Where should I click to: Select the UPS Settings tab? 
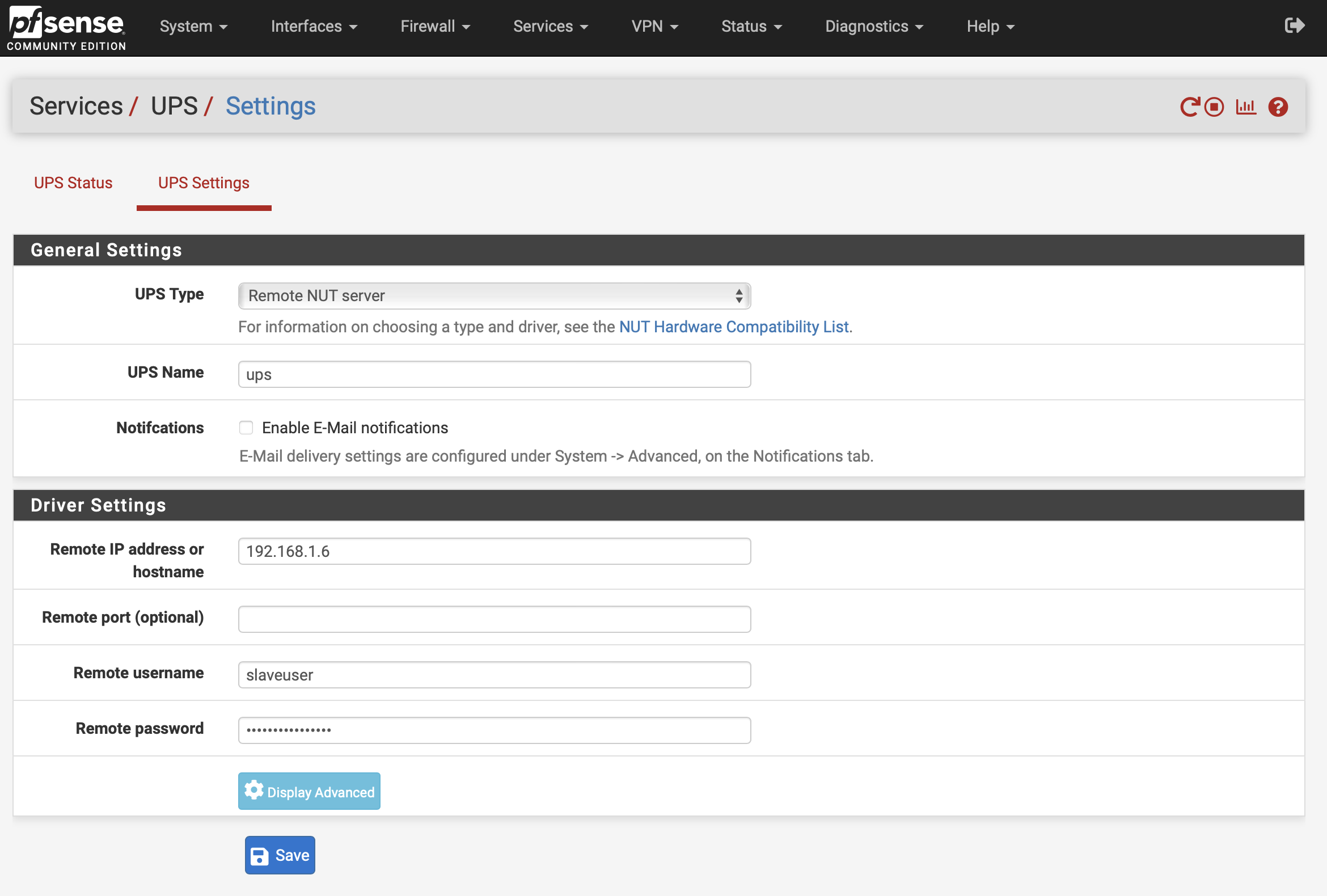click(204, 183)
